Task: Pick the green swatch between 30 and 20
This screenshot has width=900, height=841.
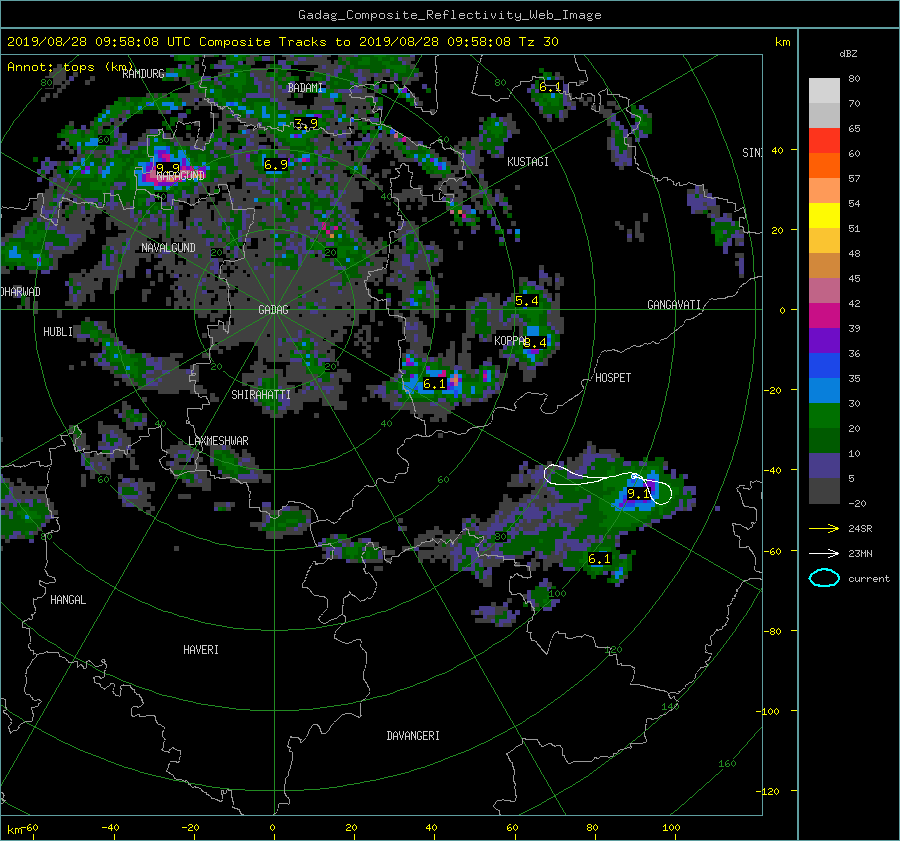Action: pyautogui.click(x=824, y=415)
